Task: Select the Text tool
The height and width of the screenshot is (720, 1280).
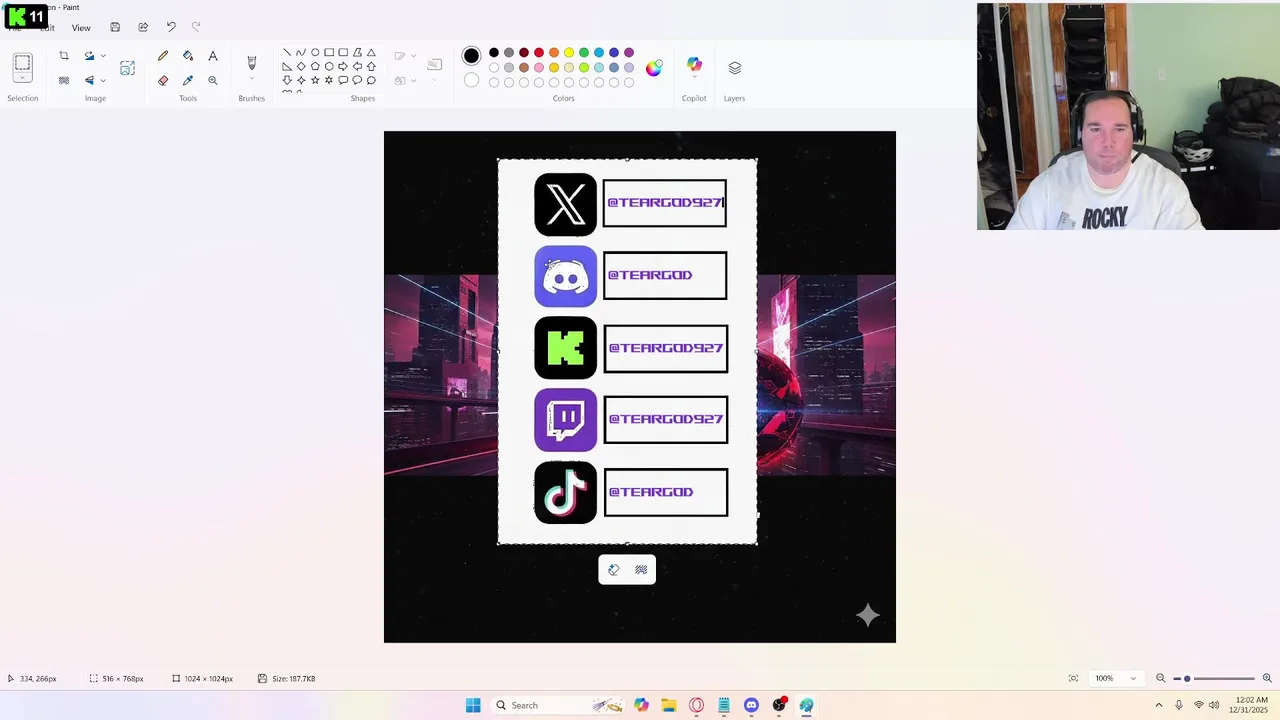Action: 213,56
